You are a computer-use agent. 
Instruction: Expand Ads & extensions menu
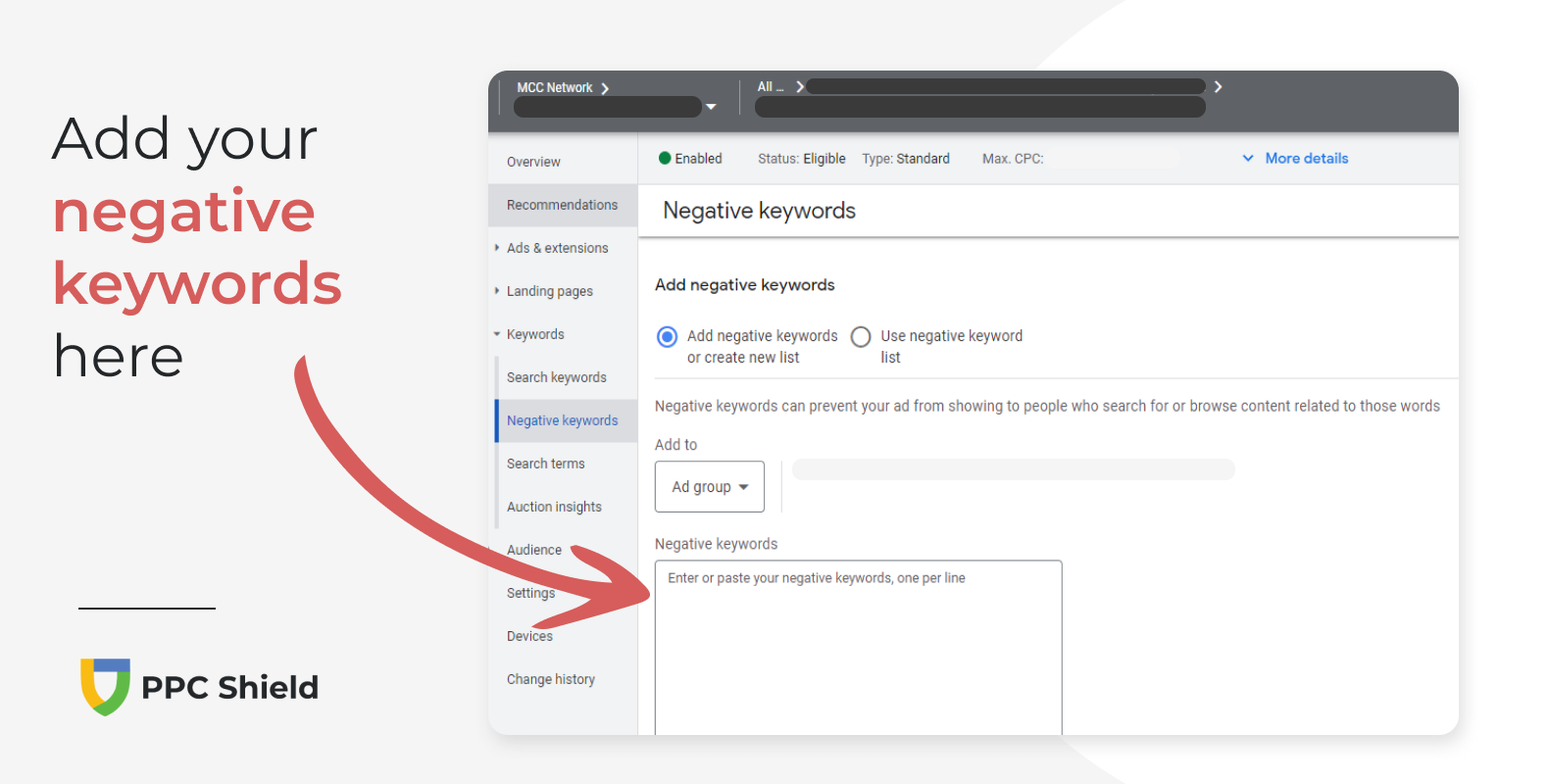point(557,248)
